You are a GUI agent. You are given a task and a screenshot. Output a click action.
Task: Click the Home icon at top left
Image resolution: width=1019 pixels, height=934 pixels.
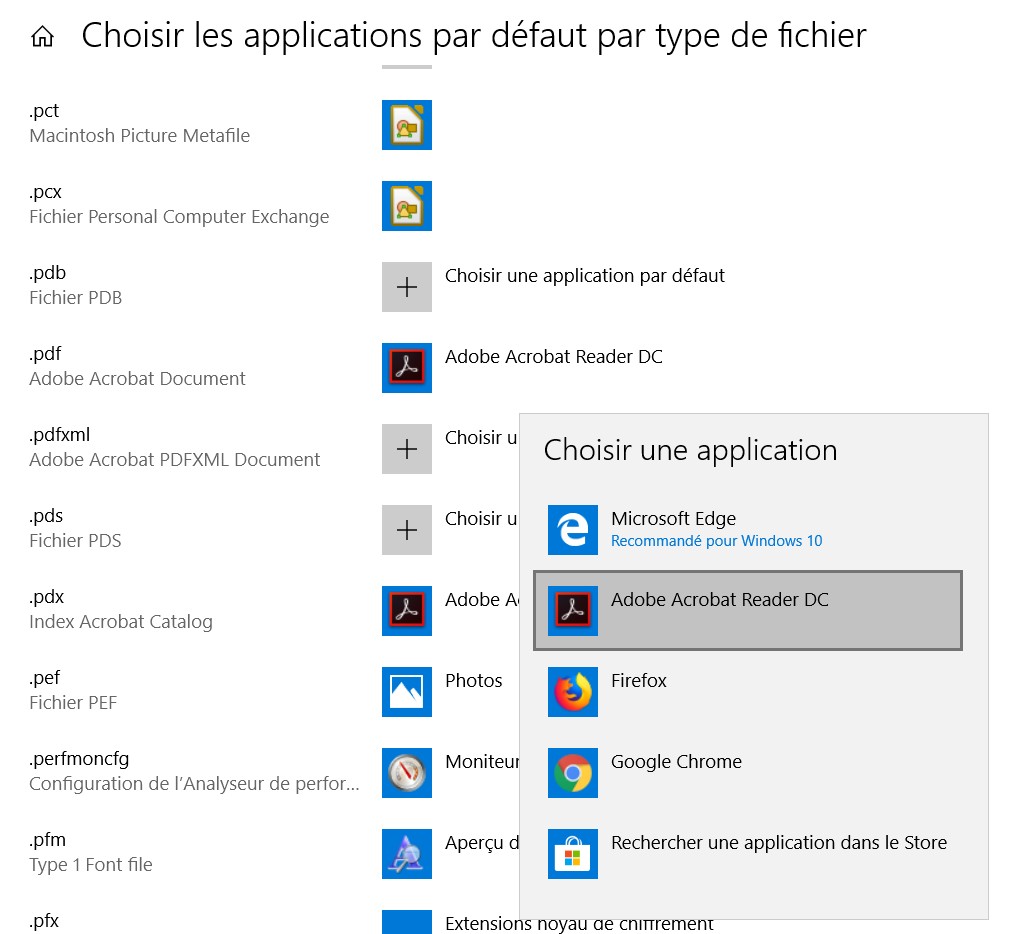tap(42, 38)
